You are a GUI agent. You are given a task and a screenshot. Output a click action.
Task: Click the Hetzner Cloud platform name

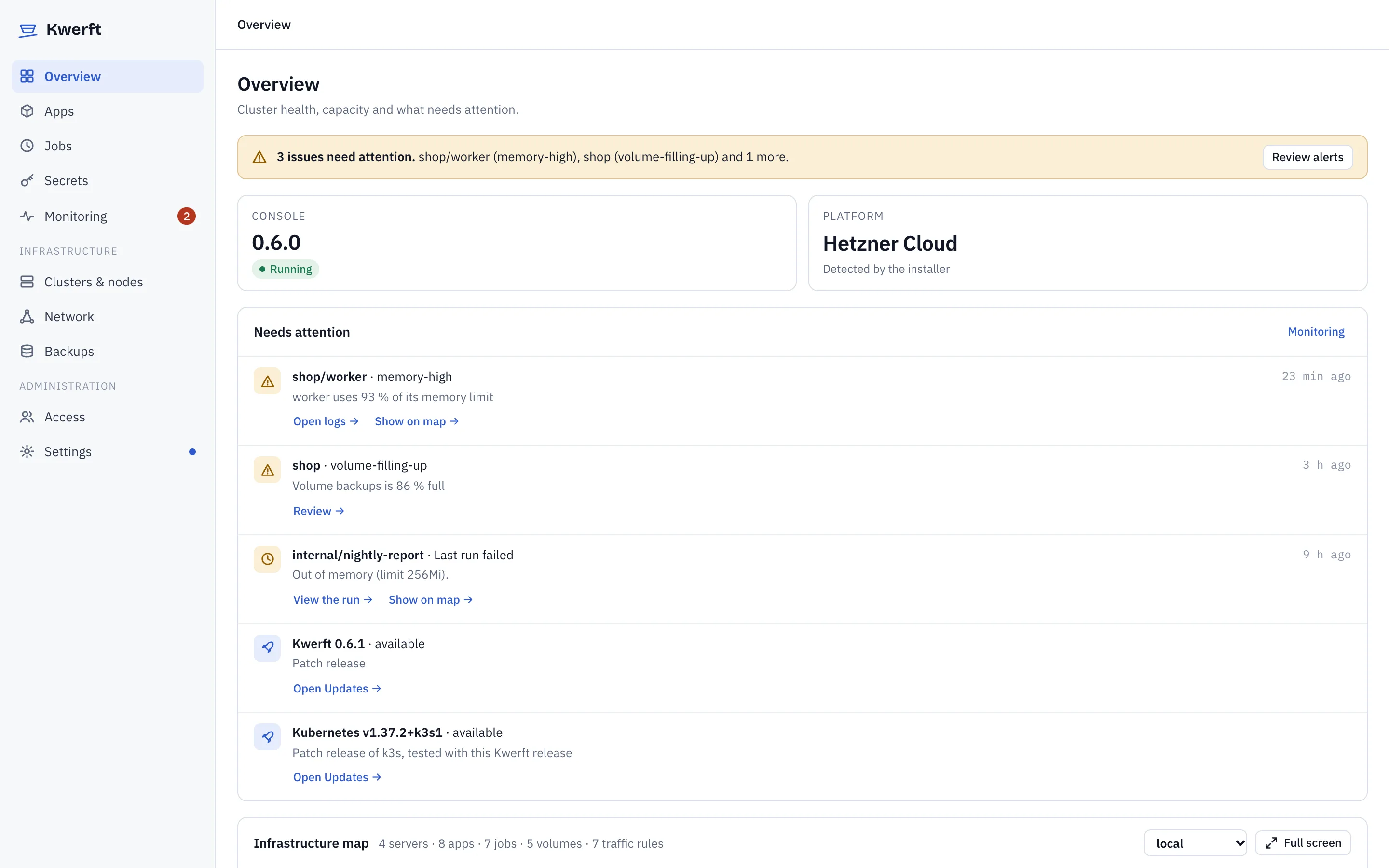pyautogui.click(x=890, y=244)
